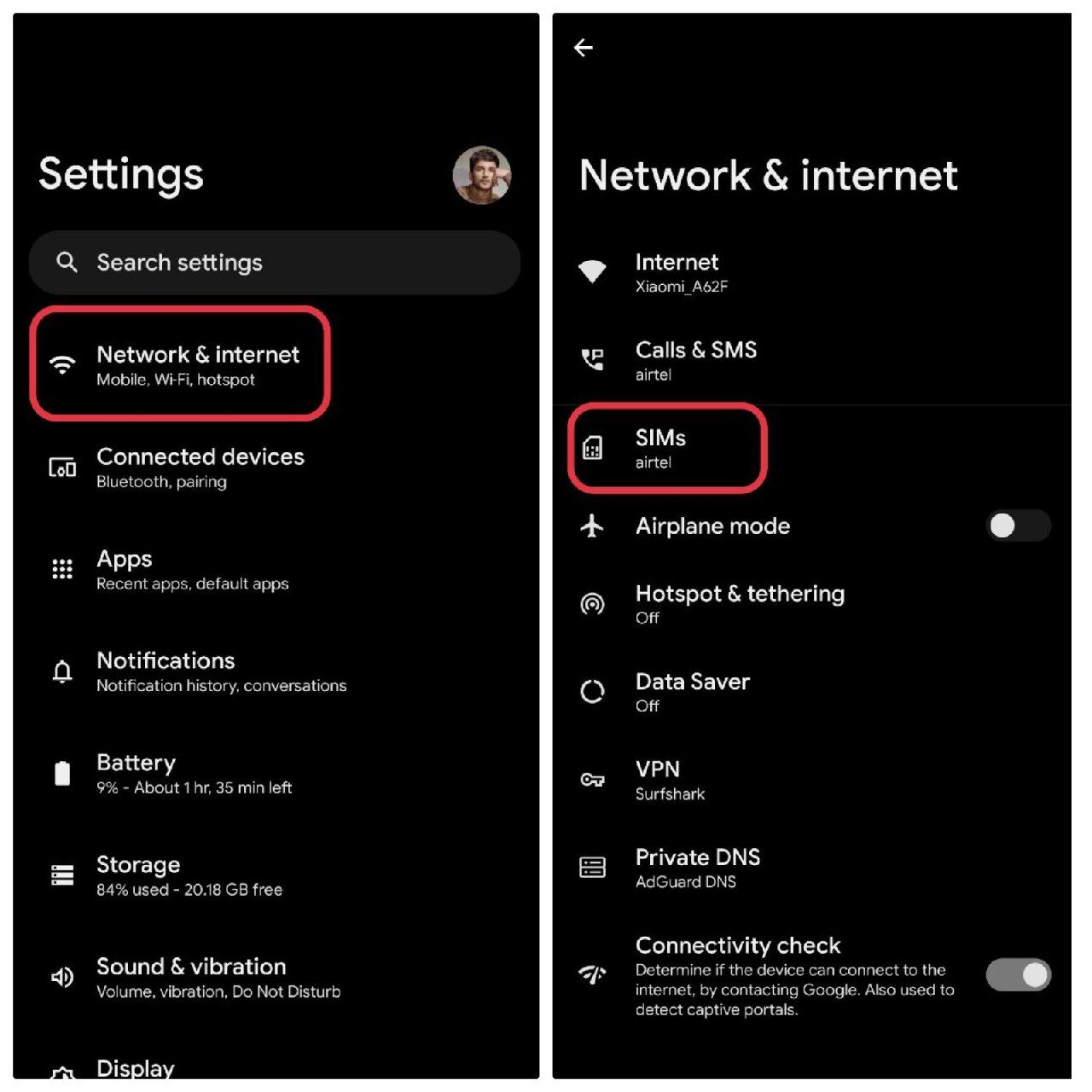Open Notifications settings entry
The height and width of the screenshot is (1092, 1092).
[276, 671]
